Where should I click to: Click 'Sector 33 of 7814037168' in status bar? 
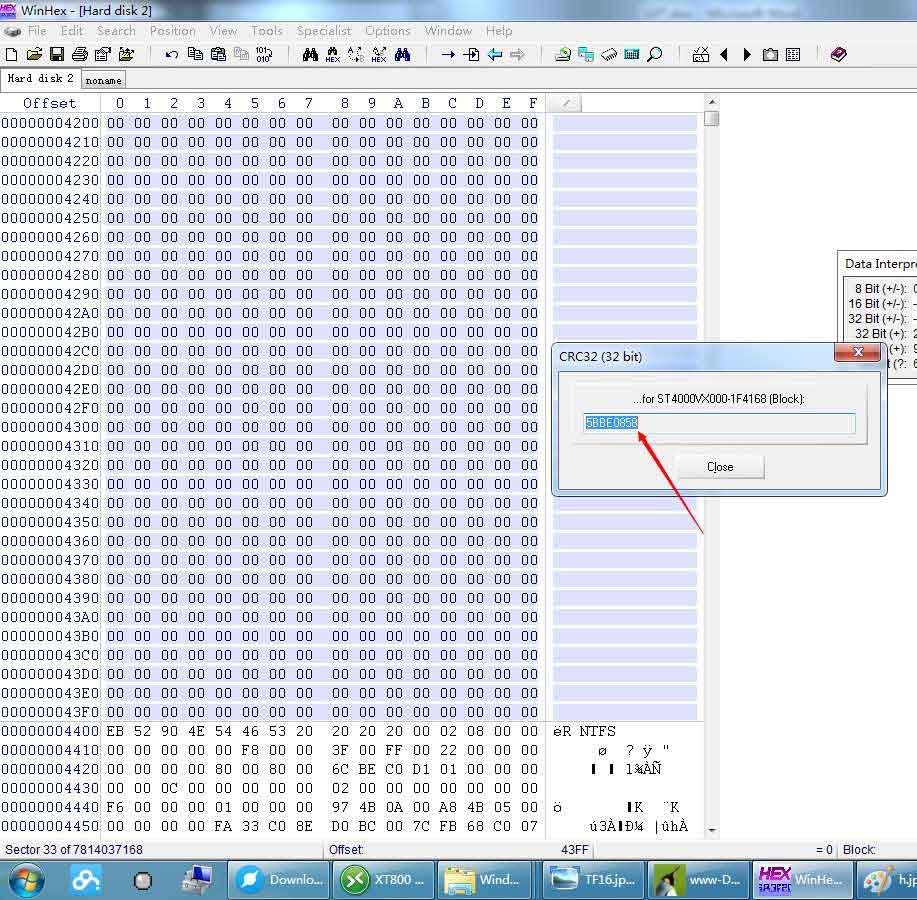pos(74,850)
